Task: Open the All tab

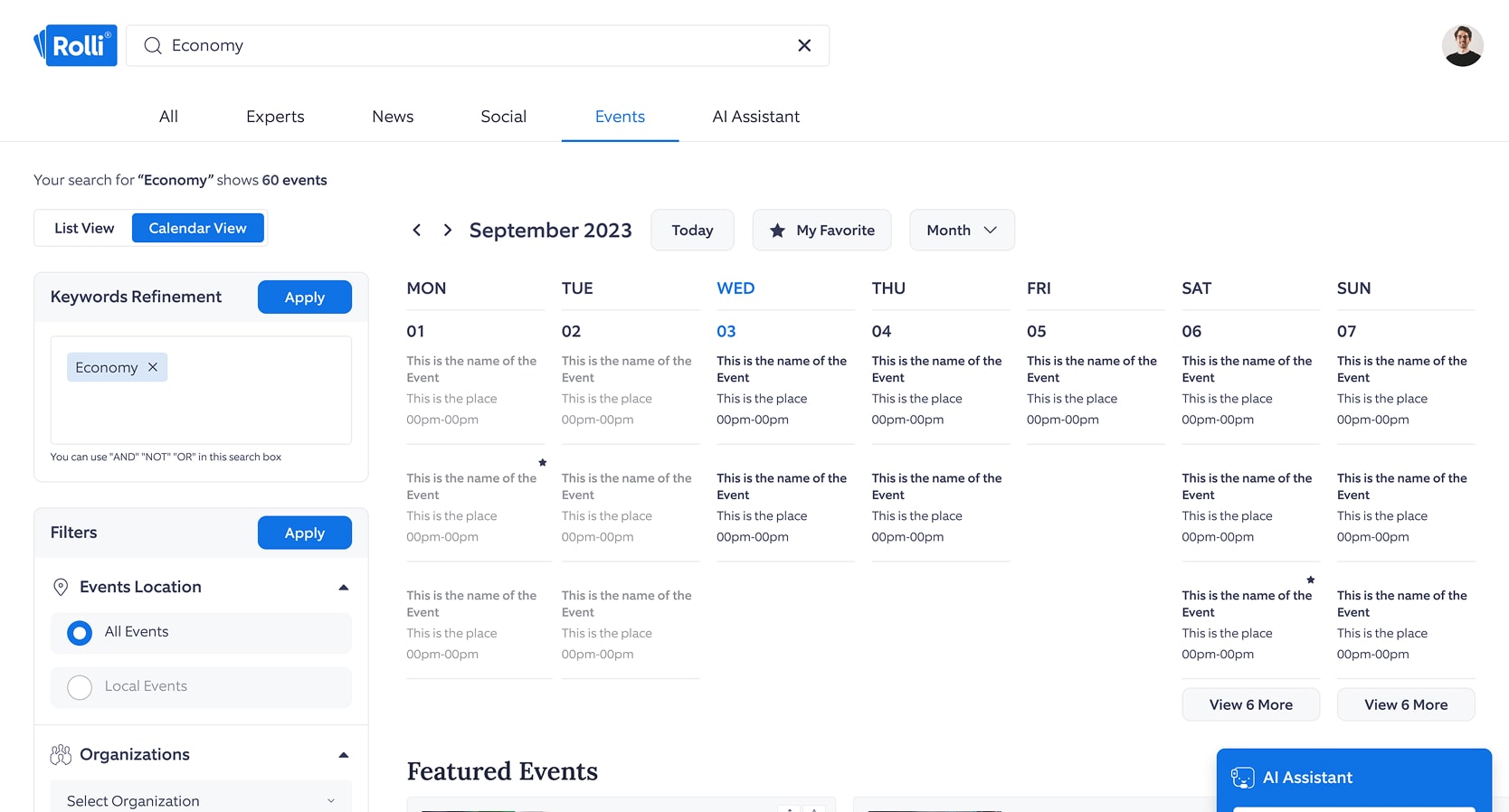Action: (168, 117)
